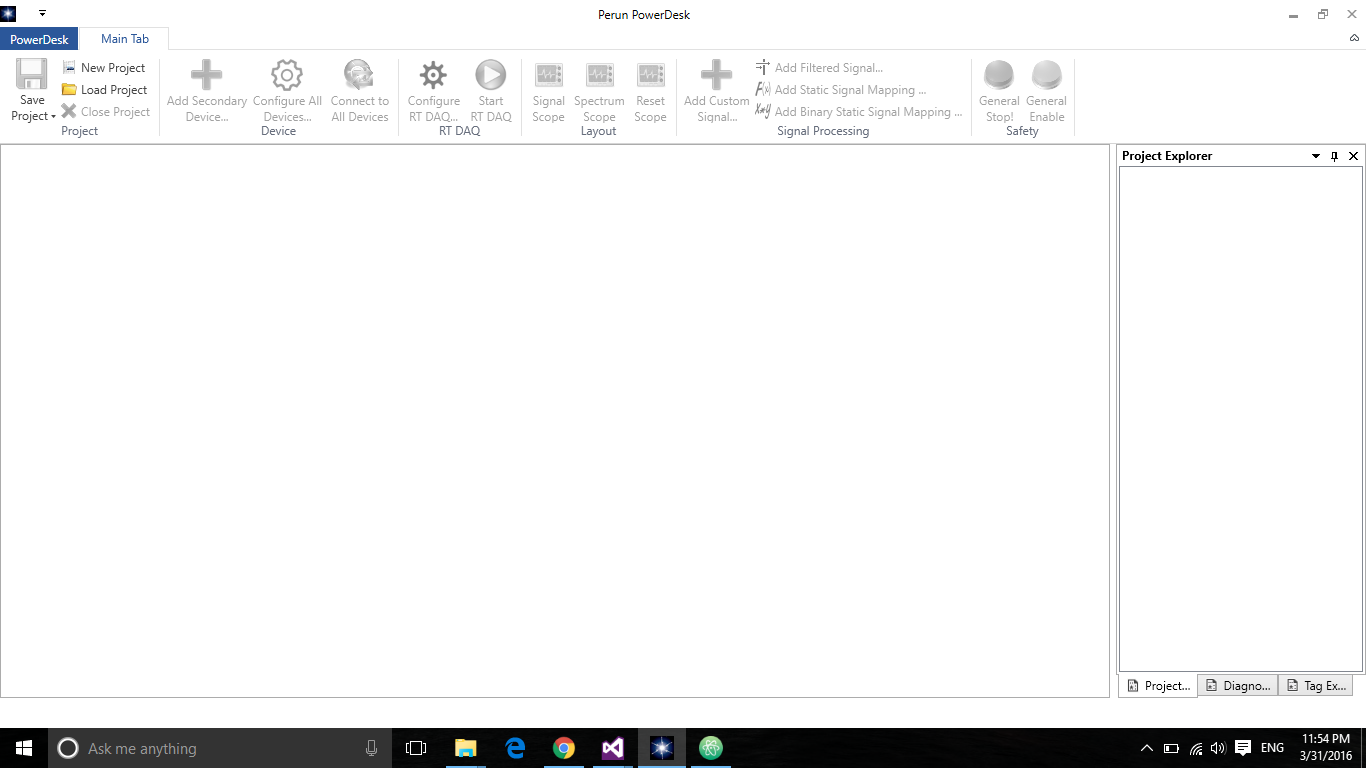Viewport: 1366px width, 768px height.
Task: Click the Reset Scope icon
Action: [650, 75]
